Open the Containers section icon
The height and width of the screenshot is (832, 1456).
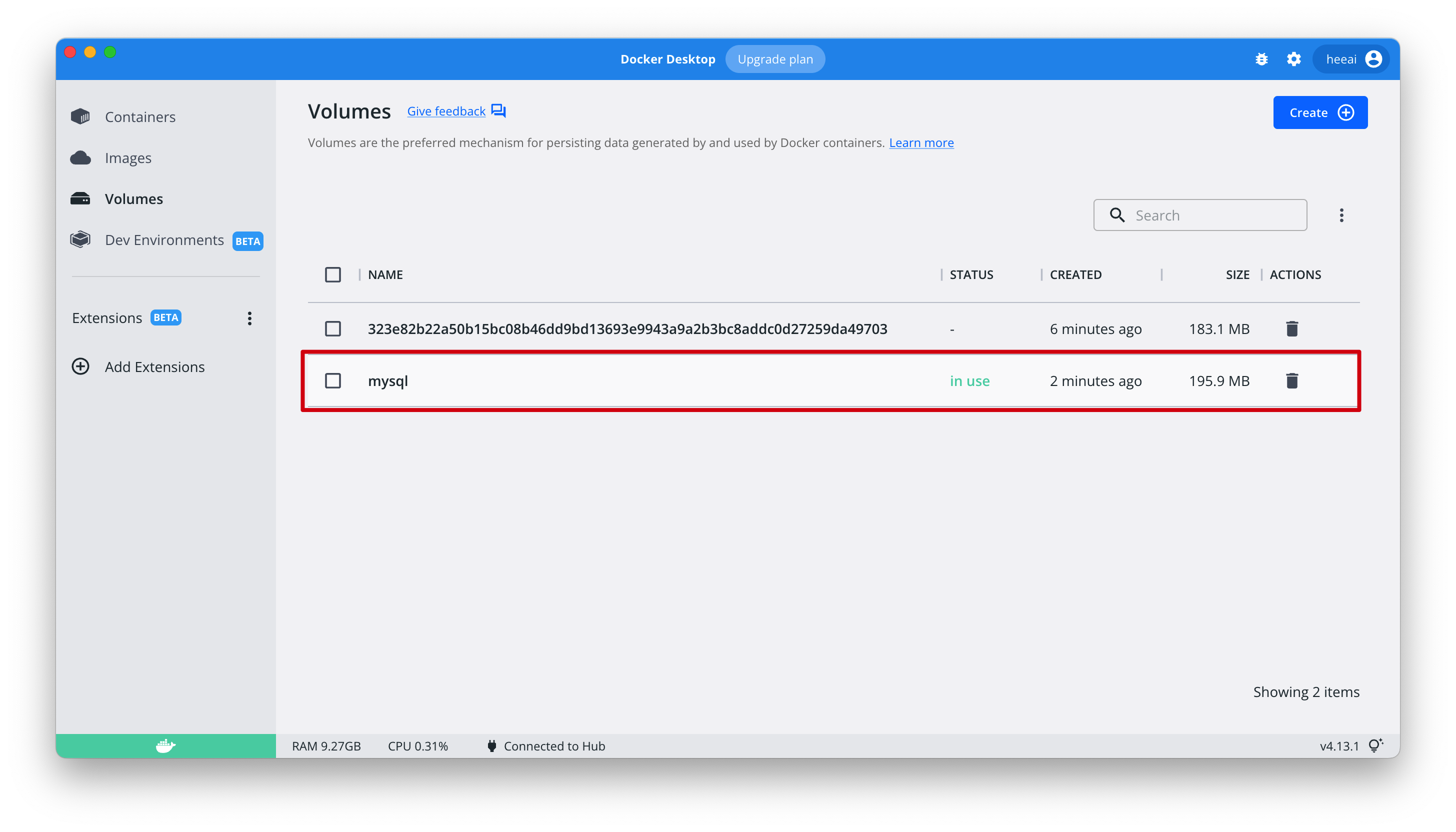point(80,116)
